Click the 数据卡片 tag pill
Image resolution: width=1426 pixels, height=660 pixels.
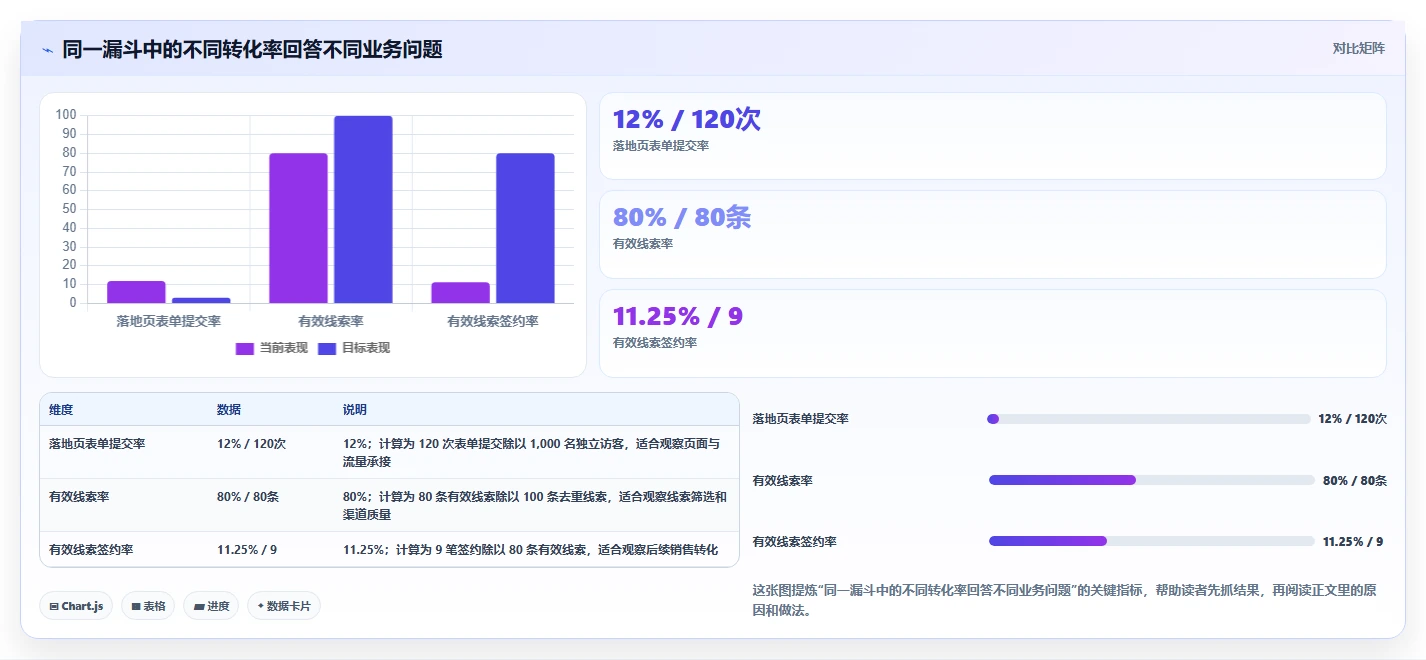tap(284, 606)
